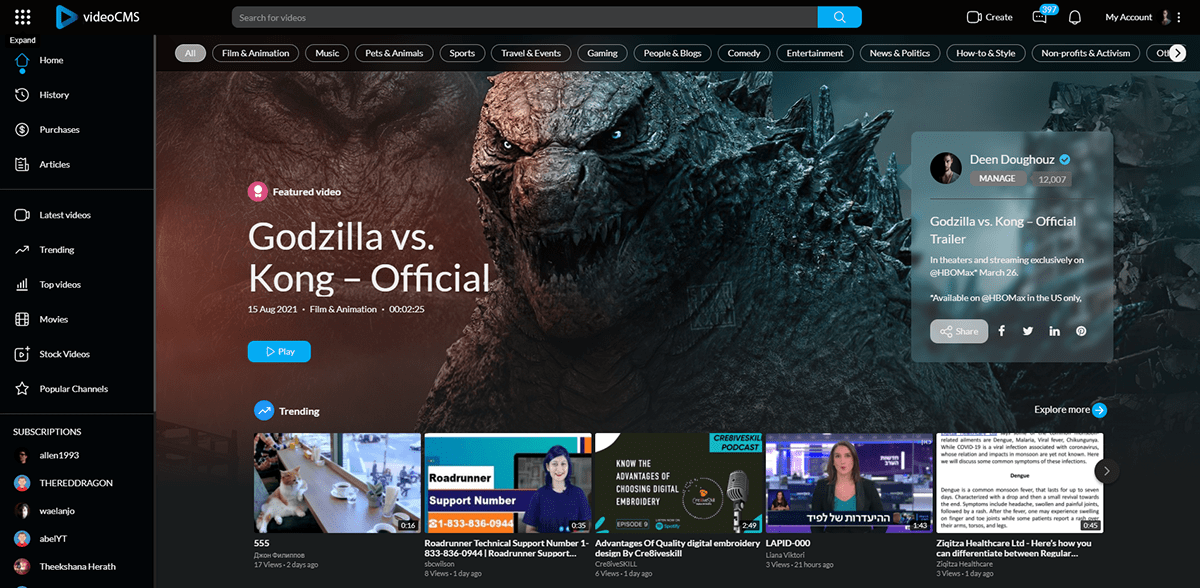Click the user avatar in header
1200x588 pixels.
click(x=1166, y=17)
